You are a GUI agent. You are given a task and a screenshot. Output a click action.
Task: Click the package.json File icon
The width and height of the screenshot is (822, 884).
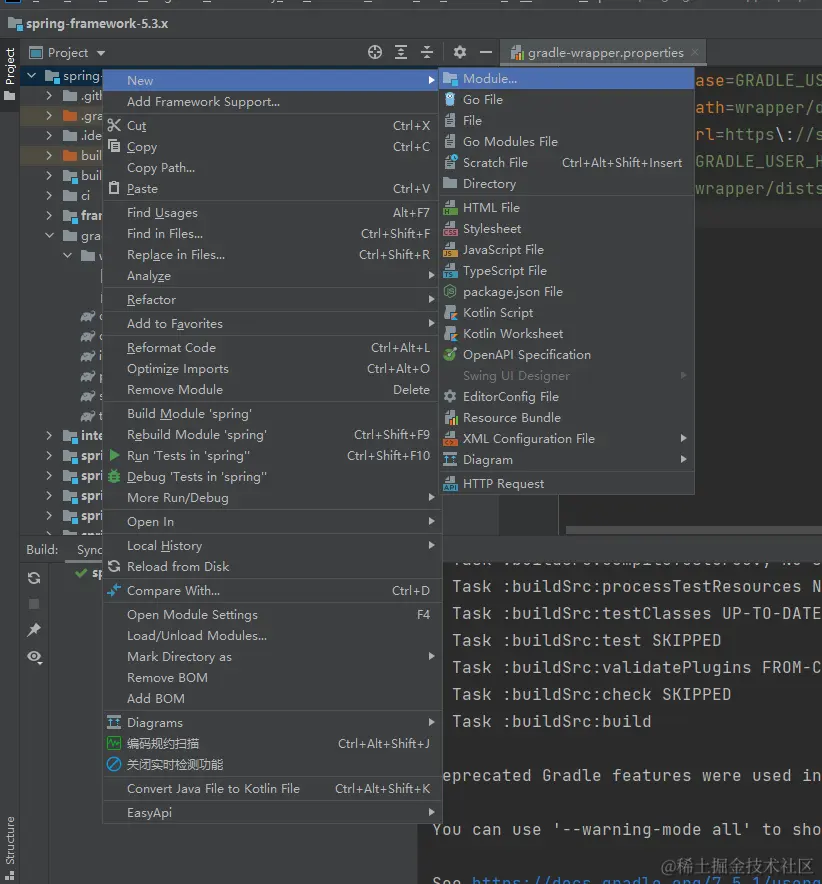pos(450,291)
